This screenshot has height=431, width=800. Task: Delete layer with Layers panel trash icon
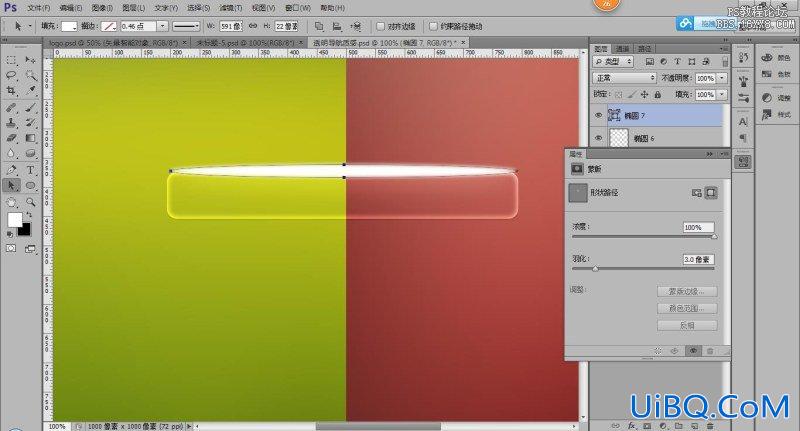tap(710, 426)
